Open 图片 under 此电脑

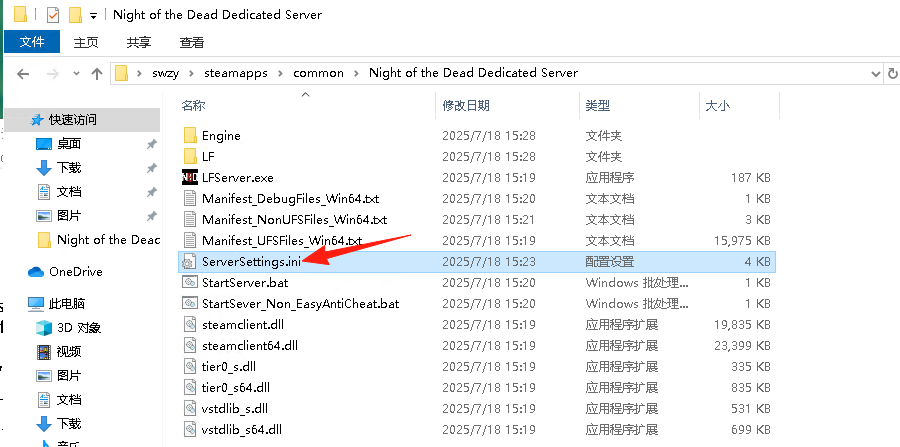[69, 375]
